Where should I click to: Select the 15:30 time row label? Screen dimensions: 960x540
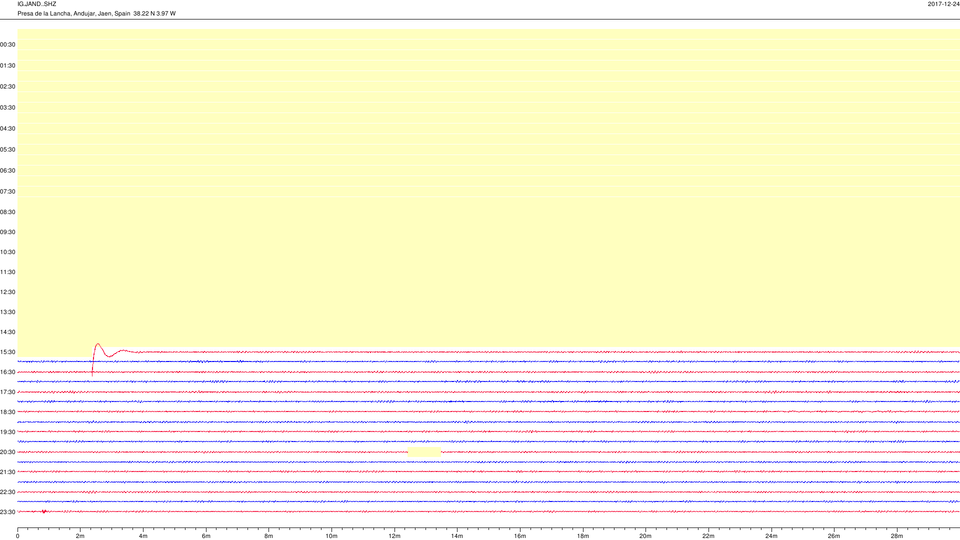(8, 352)
